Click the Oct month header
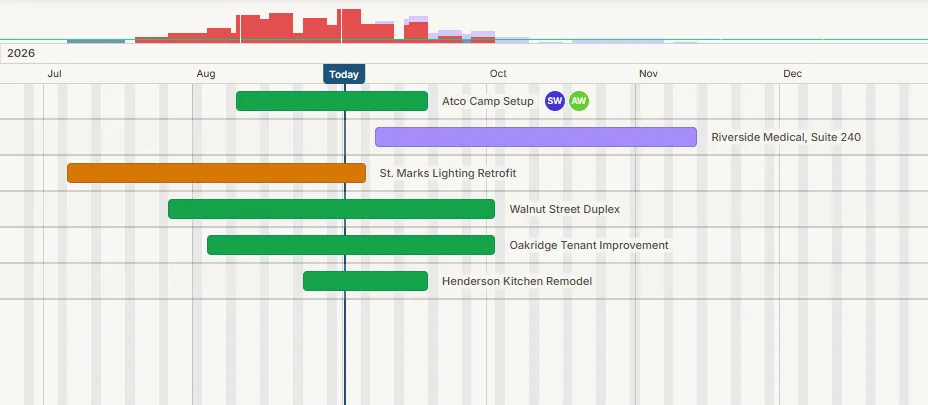 [498, 73]
